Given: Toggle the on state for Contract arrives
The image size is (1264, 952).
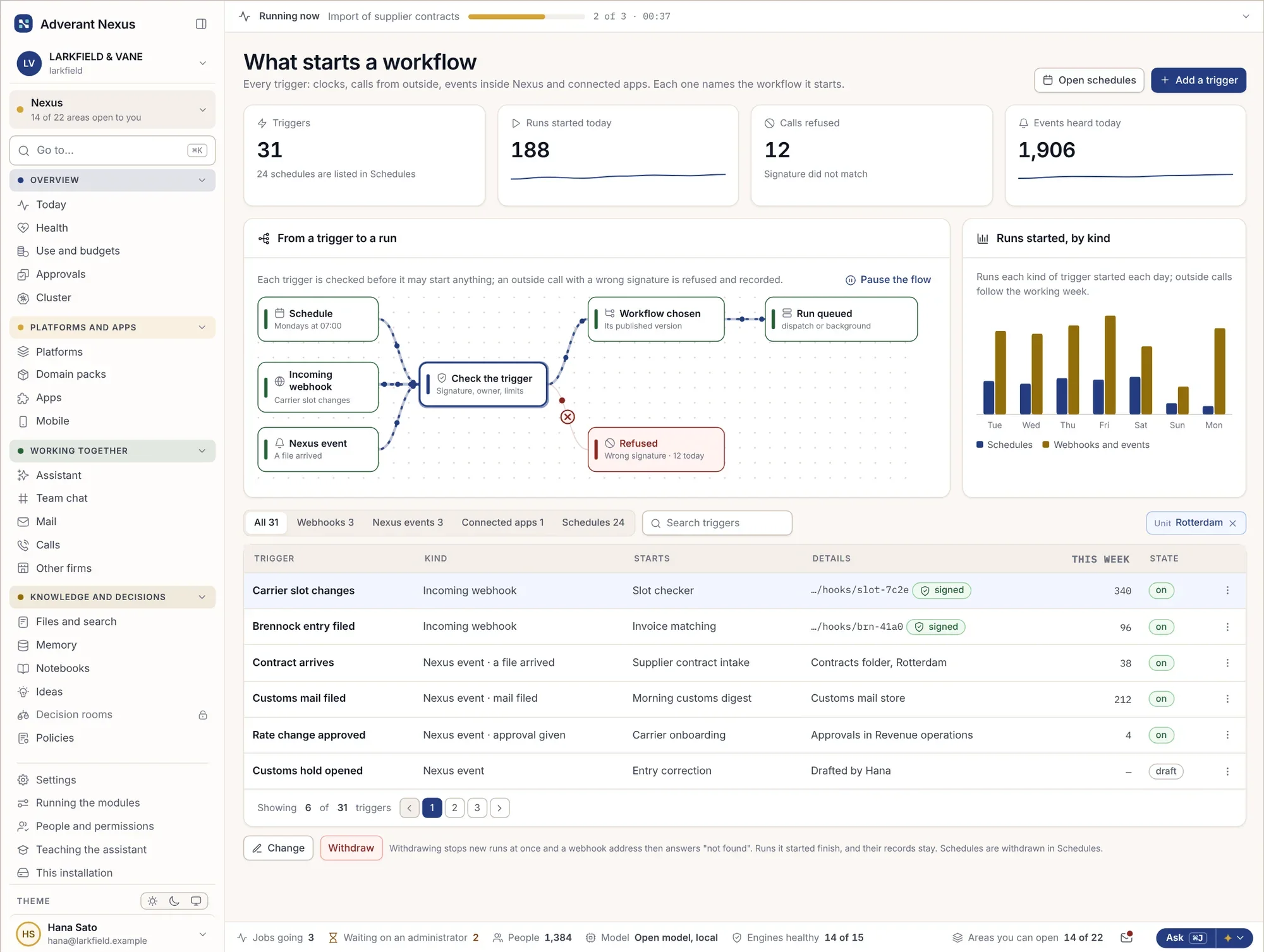Looking at the screenshot, I should [1161, 663].
